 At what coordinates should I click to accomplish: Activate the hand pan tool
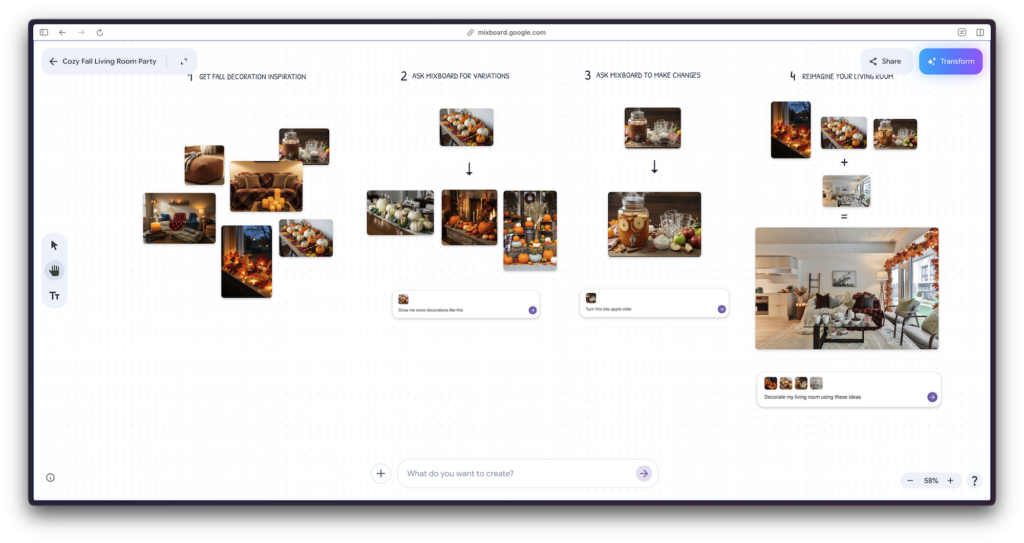54,270
